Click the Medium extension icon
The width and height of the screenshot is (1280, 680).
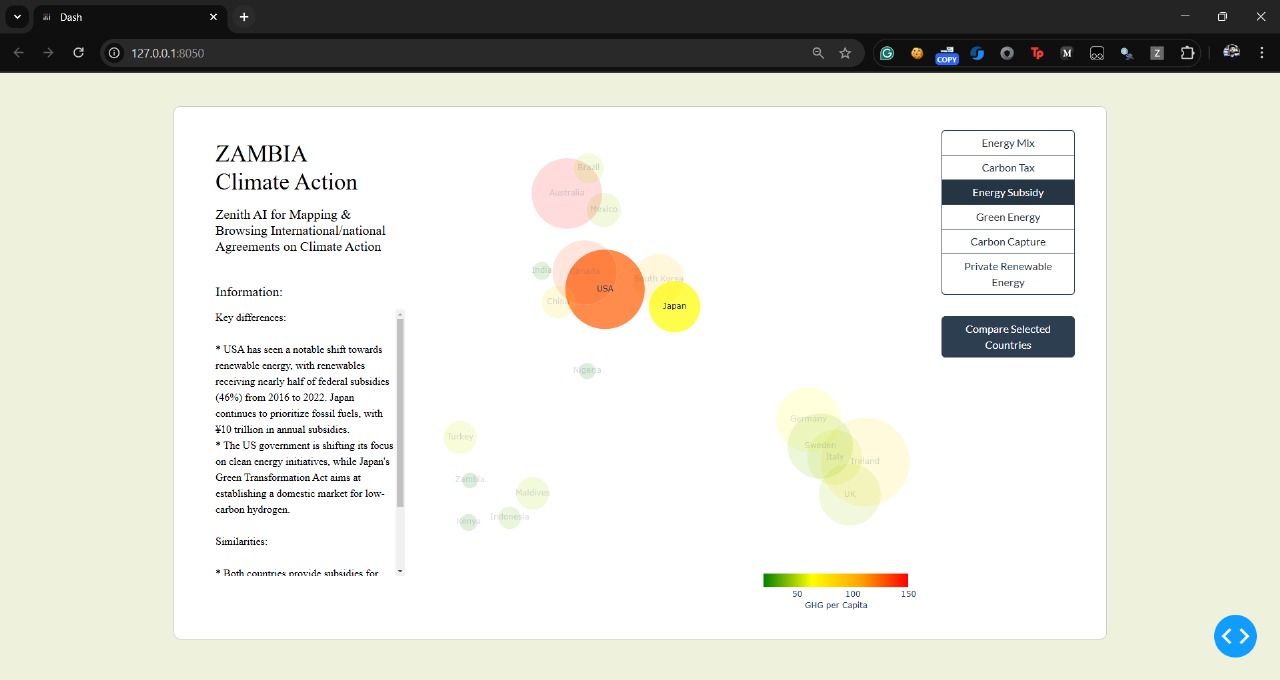pyautogui.click(x=1067, y=53)
